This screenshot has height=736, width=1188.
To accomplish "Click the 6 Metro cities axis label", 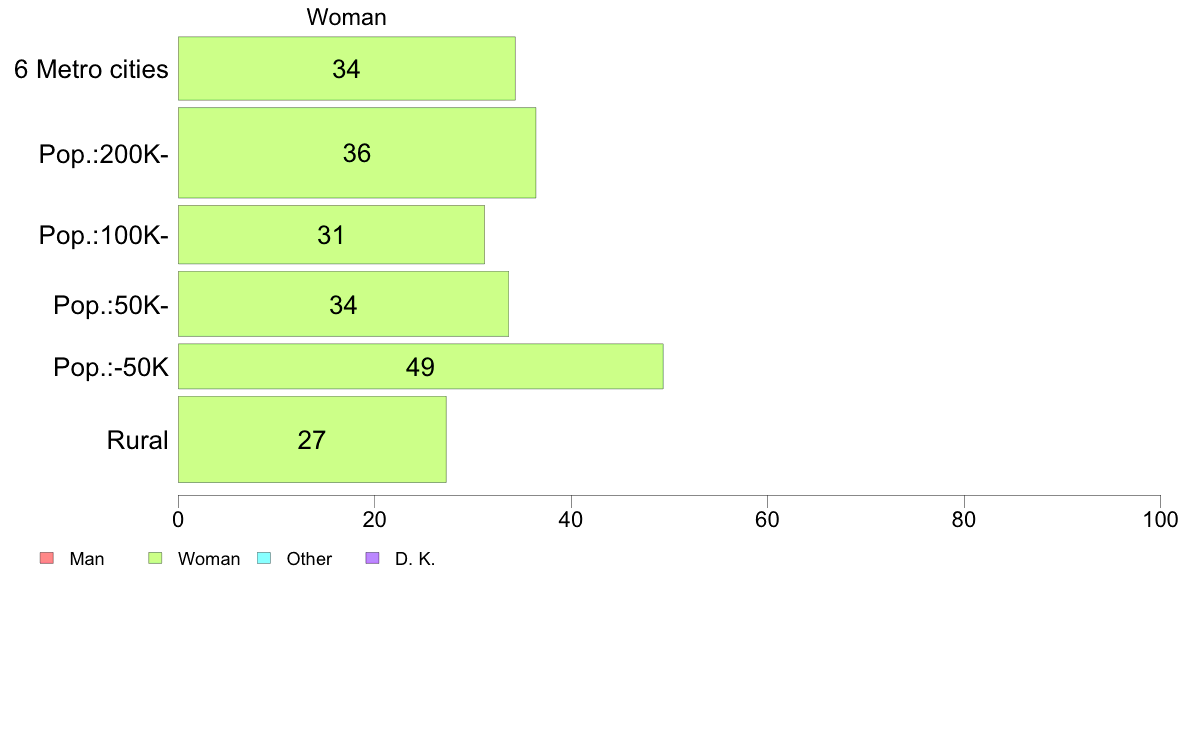I will (91, 70).
